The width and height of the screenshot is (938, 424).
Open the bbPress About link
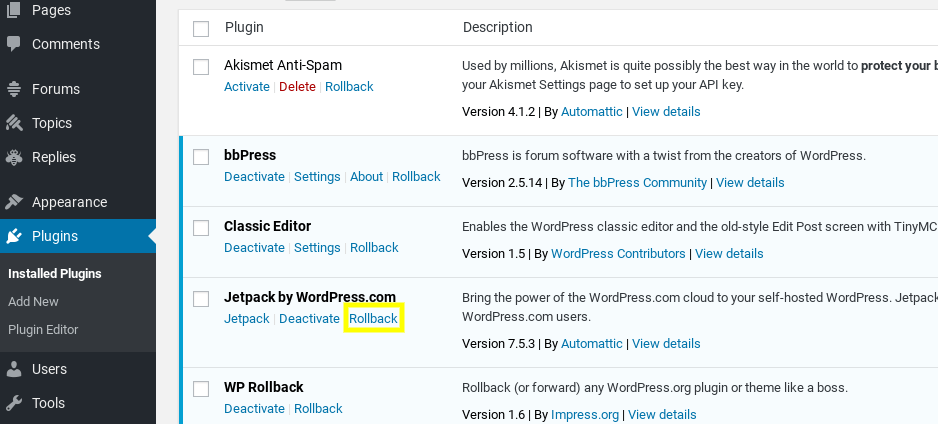(366, 177)
